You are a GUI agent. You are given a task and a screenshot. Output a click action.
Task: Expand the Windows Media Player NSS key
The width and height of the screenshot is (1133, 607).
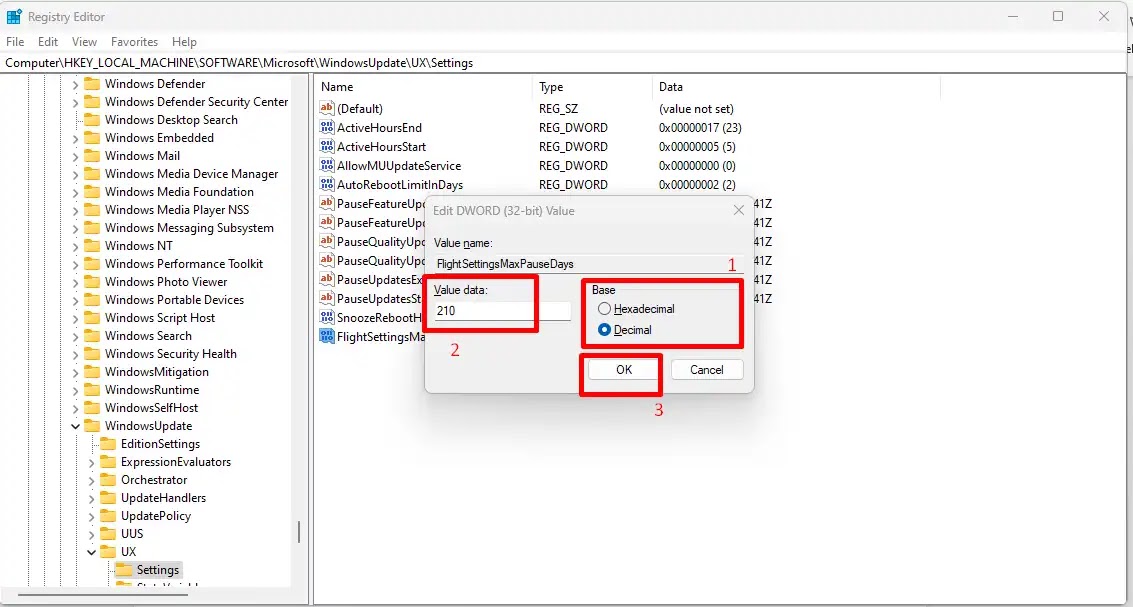(x=75, y=210)
